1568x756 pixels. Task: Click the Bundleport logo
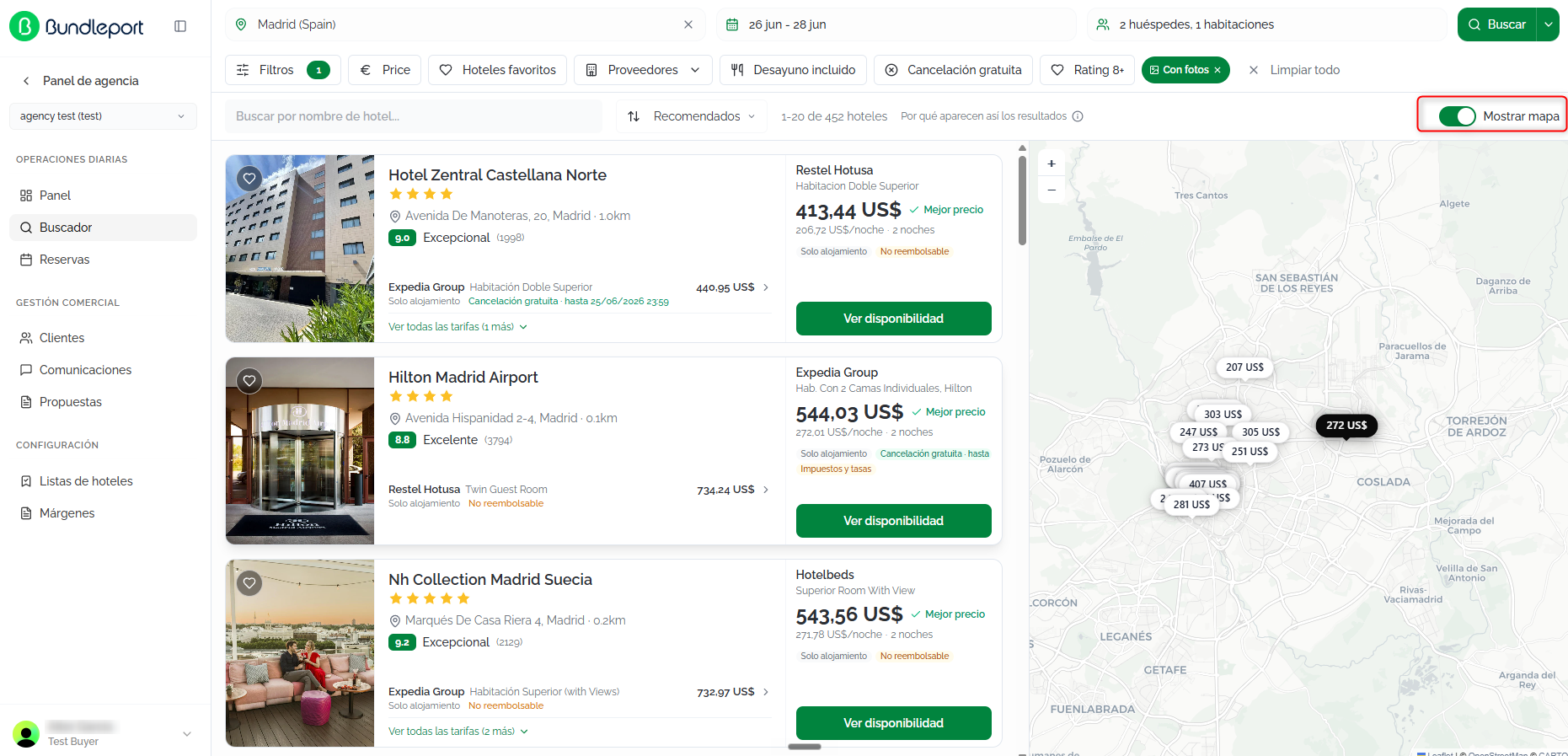click(77, 26)
